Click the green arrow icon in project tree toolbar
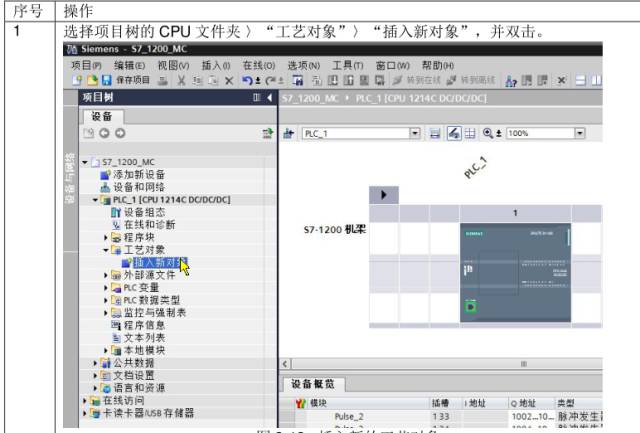Viewport: 640px width, 433px height. pyautogui.click(x=268, y=133)
